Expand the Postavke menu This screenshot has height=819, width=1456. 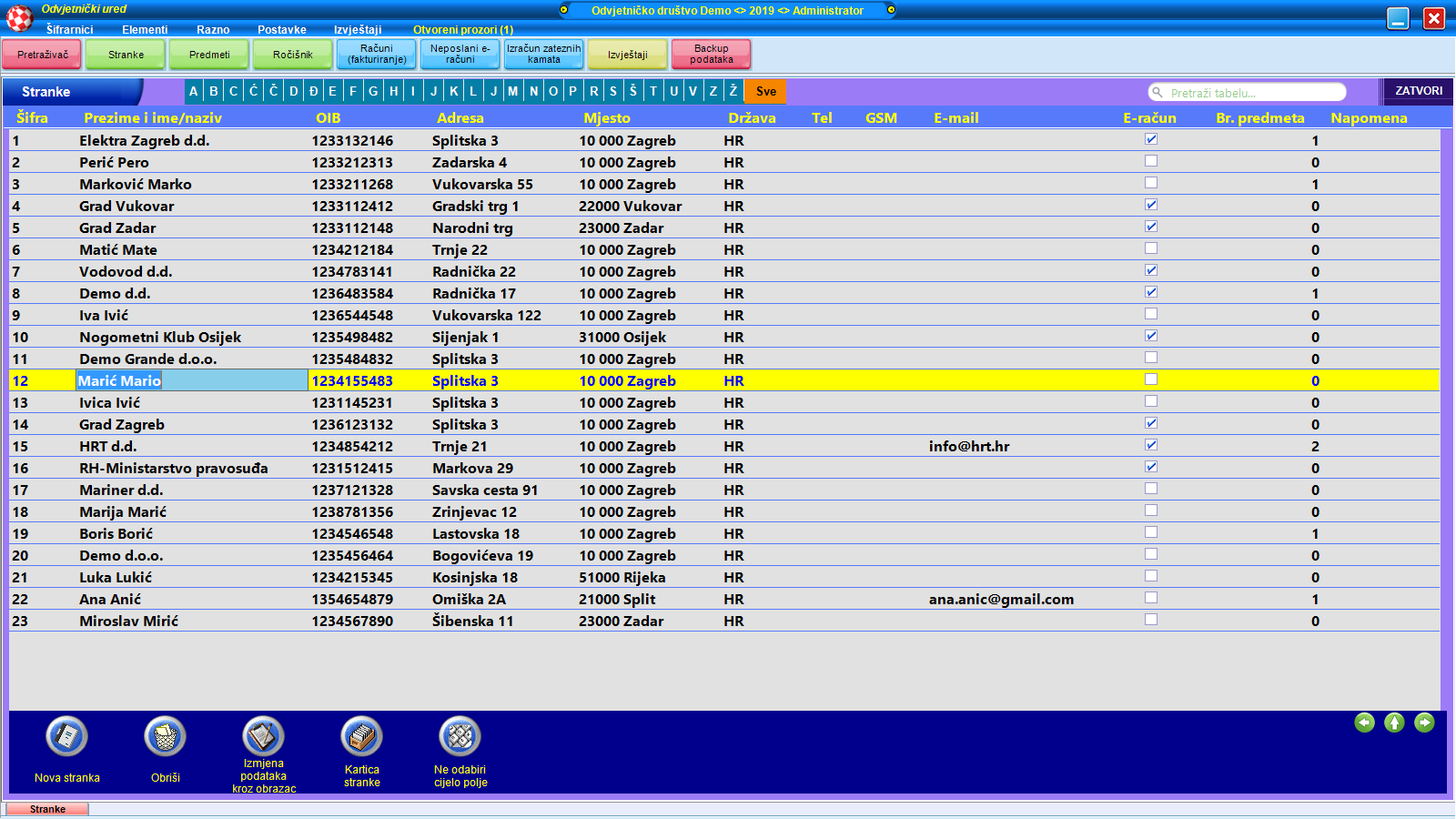point(281,30)
